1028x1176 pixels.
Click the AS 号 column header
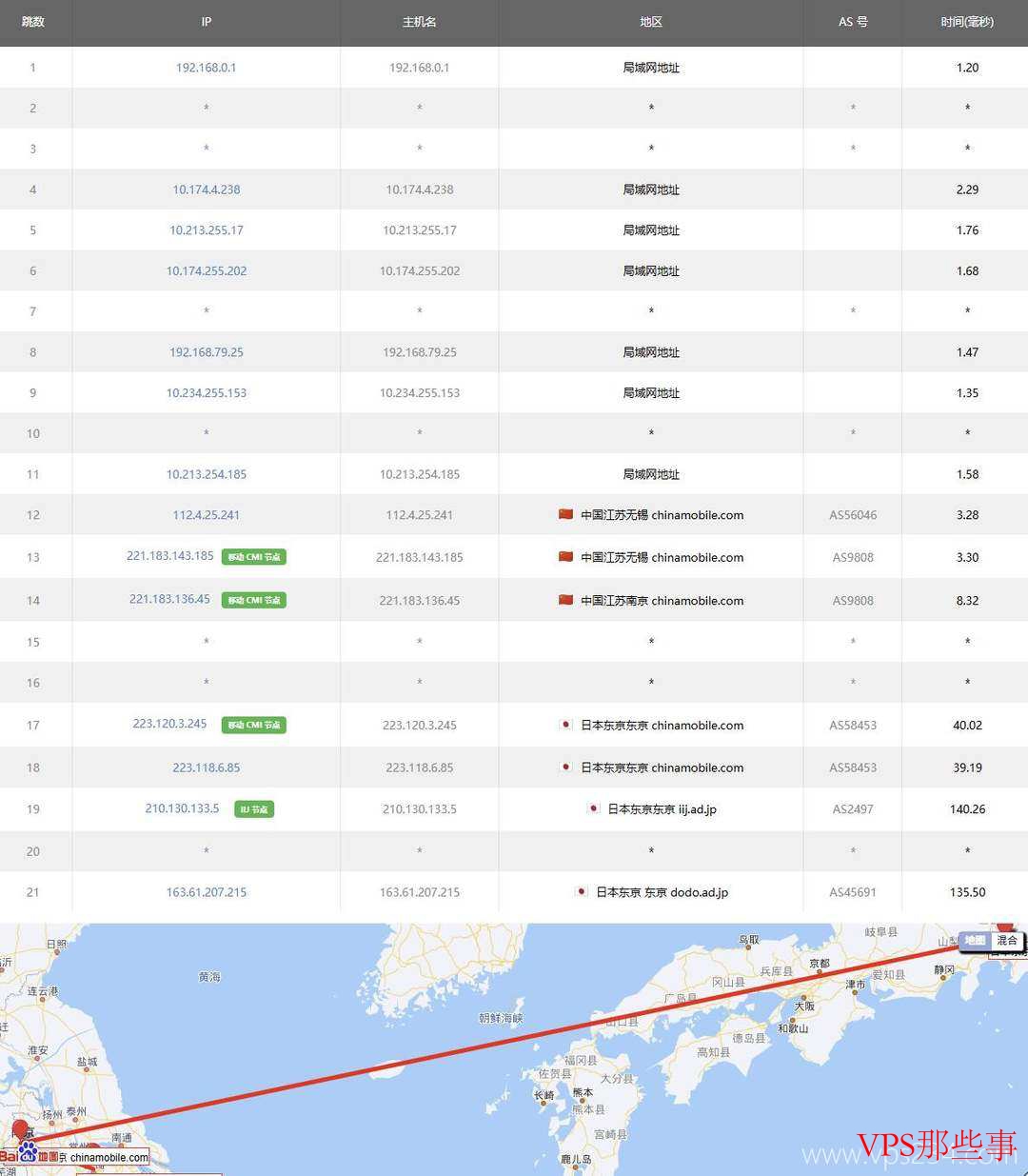coord(853,21)
